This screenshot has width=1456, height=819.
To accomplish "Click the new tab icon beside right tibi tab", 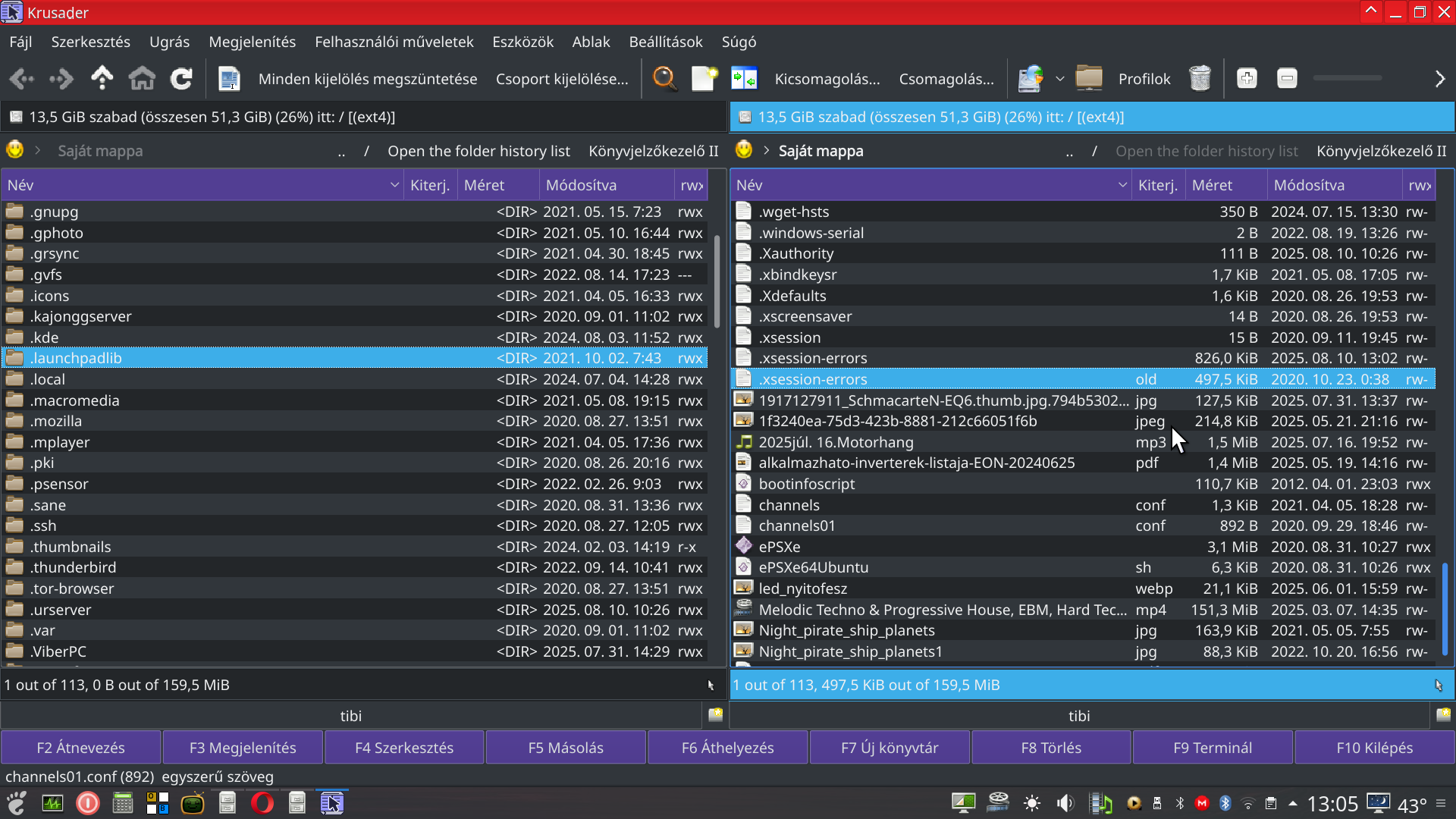I will [x=1443, y=714].
